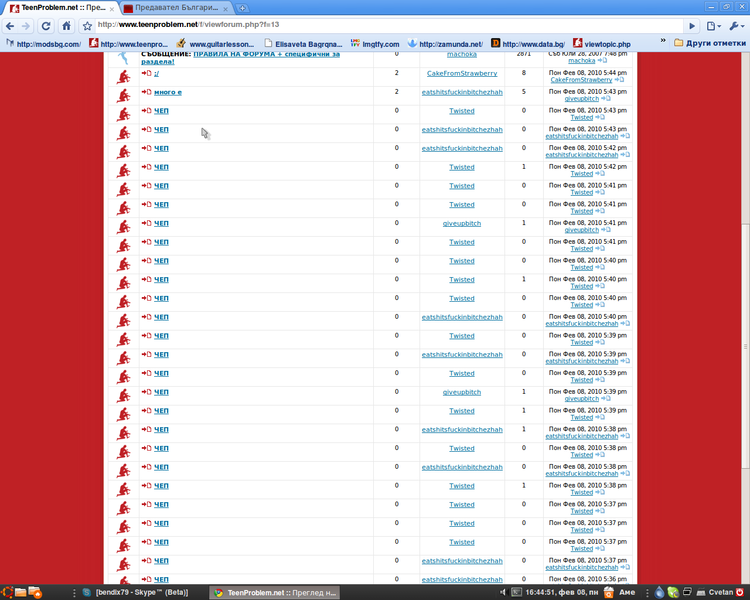This screenshot has width=750, height=600.
Task: Click topic status icon for 'много е' row
Action: click(124, 96)
